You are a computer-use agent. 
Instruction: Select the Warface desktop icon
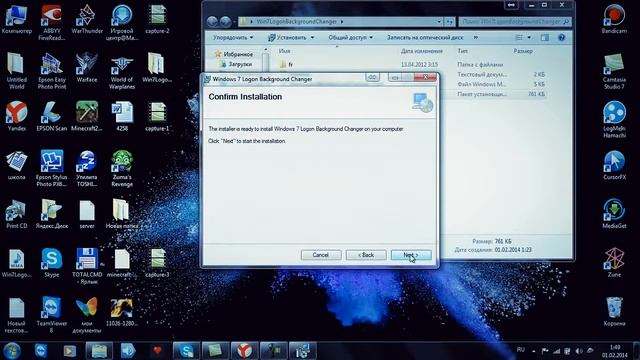point(87,67)
